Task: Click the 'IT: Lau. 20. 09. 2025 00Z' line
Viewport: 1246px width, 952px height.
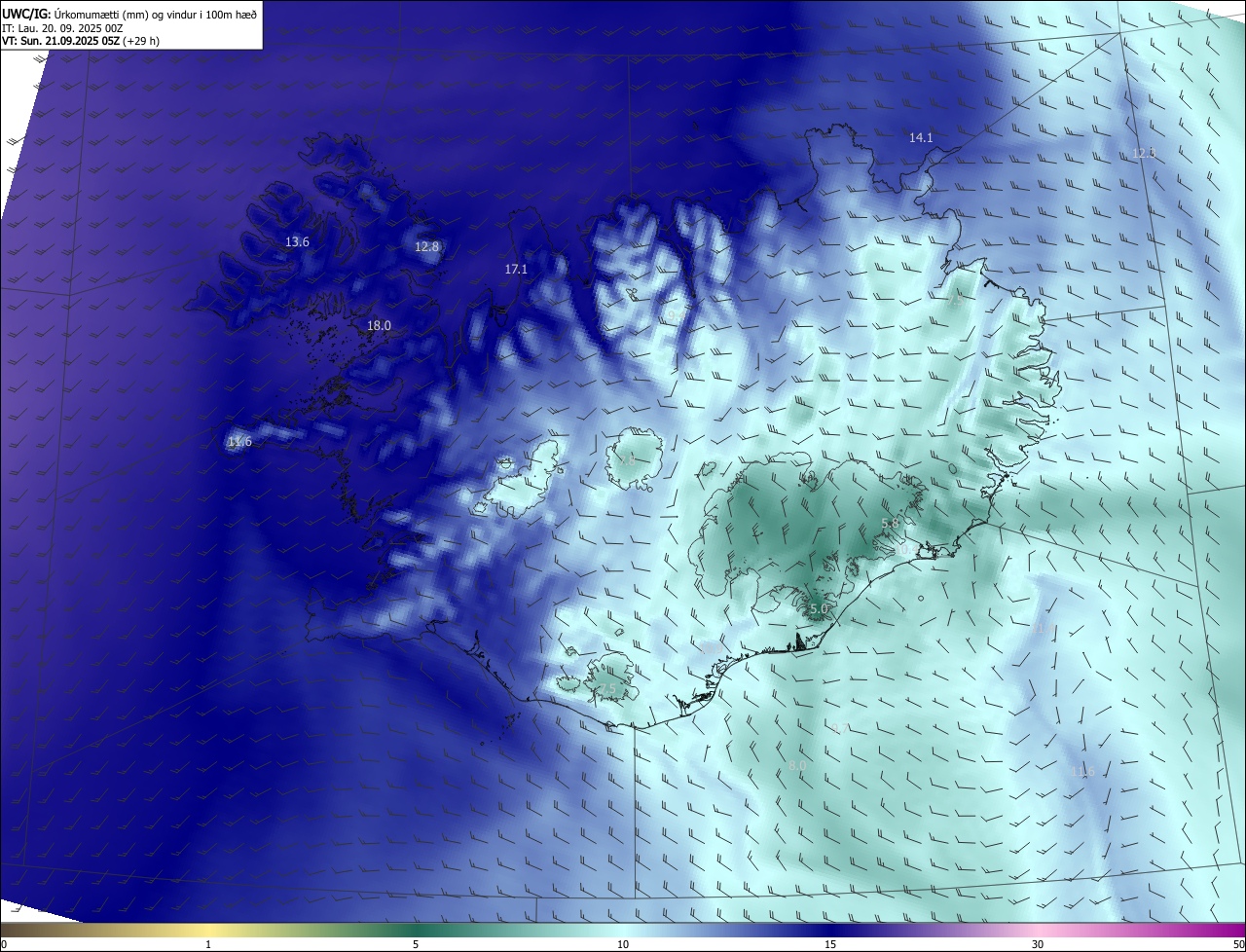Action: (x=60, y=27)
